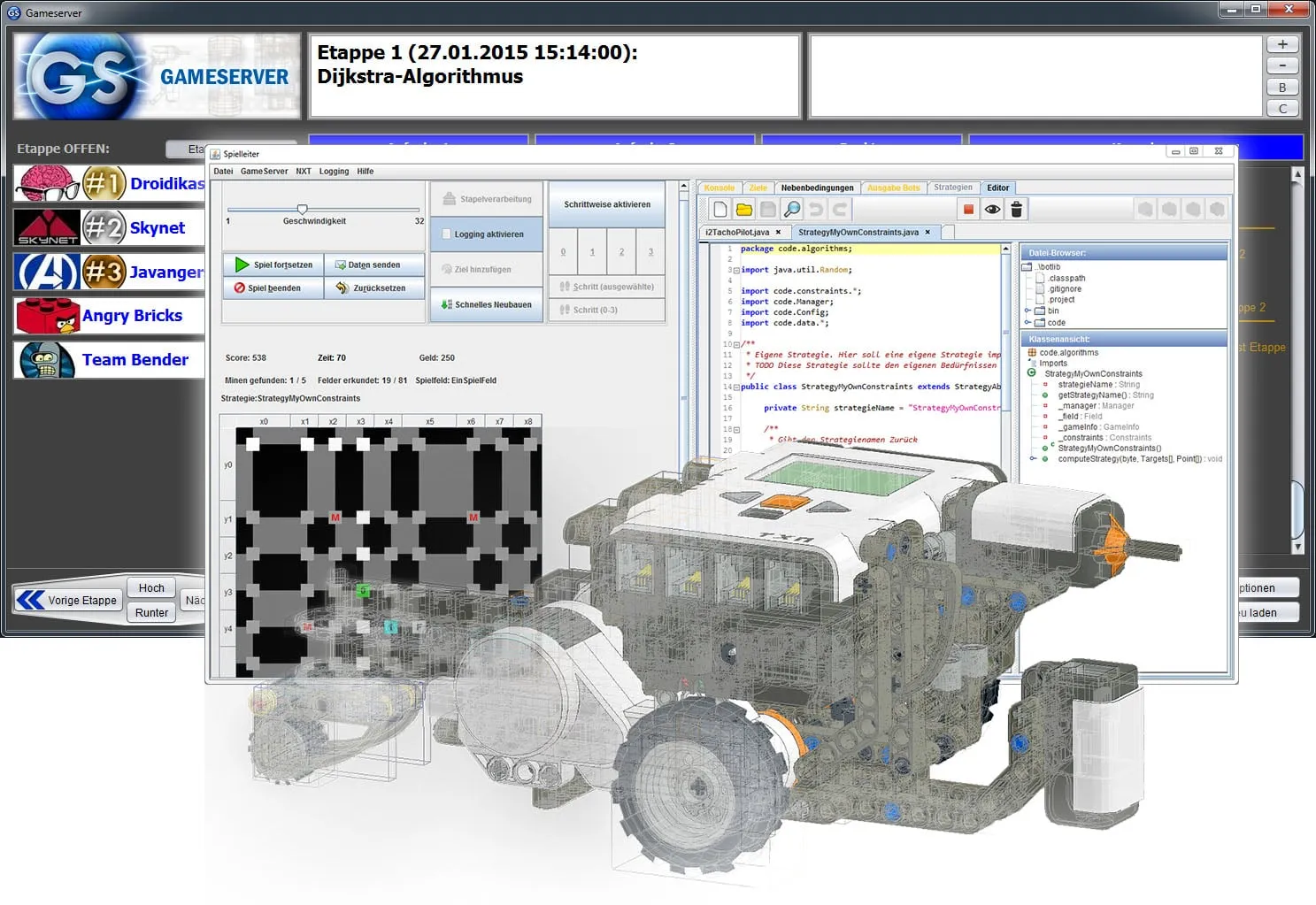This screenshot has width=1316, height=905.
Task: Click the Schnelles Neubauen button
Action: (x=486, y=304)
